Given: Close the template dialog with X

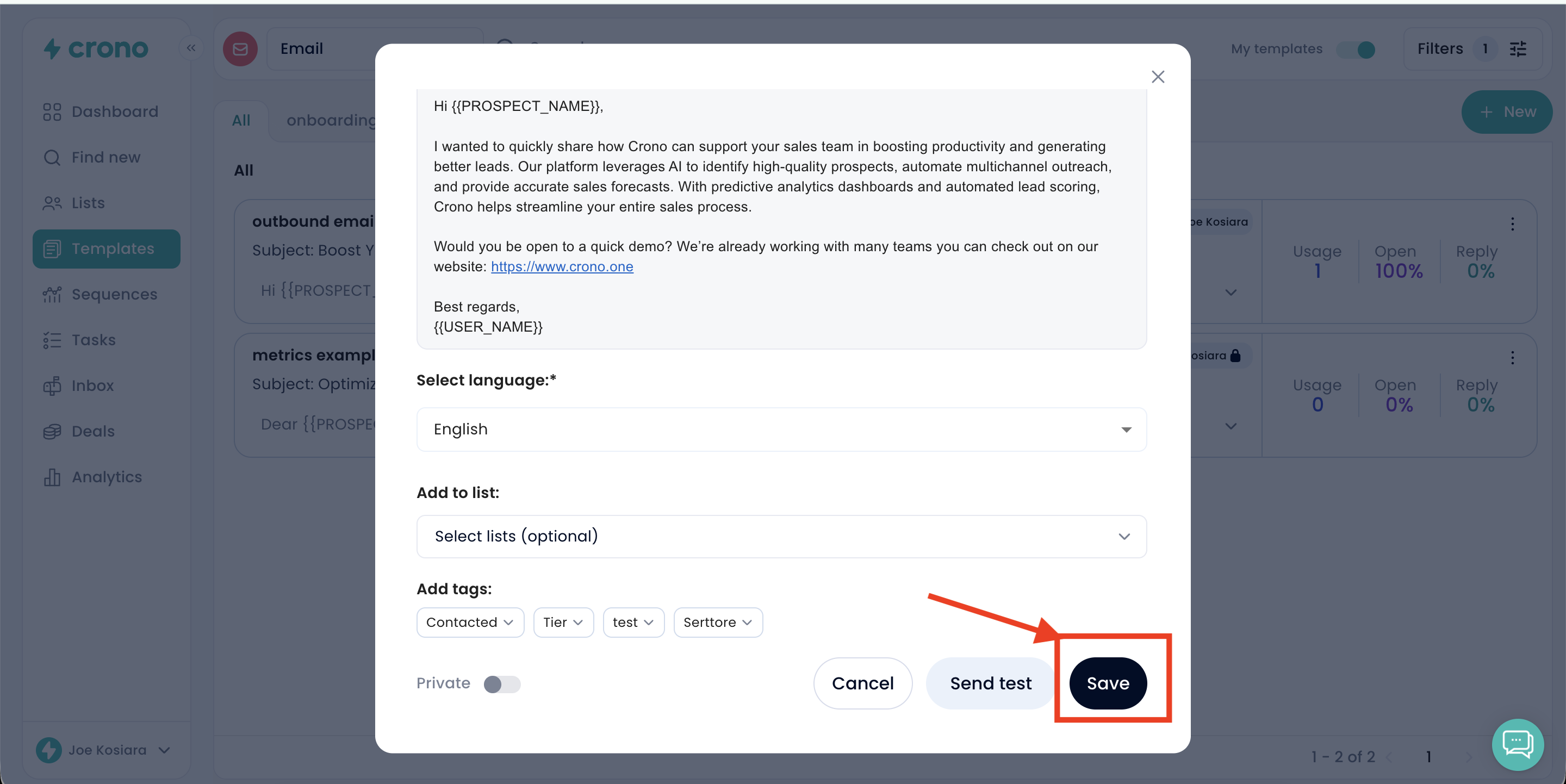Looking at the screenshot, I should coord(1158,77).
